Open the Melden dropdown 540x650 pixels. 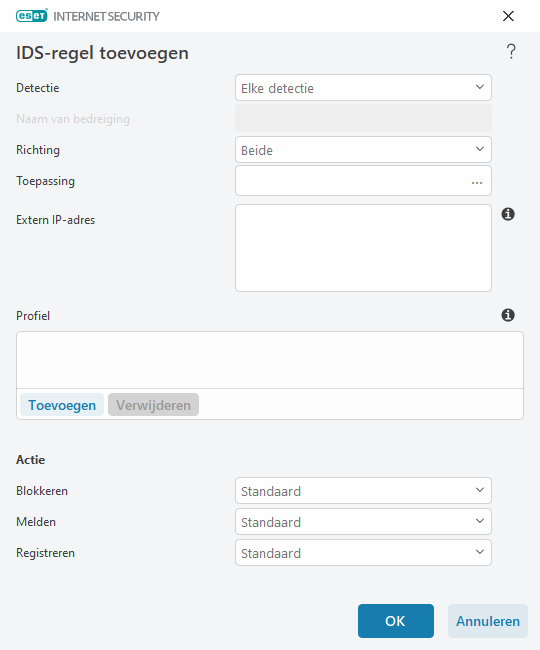pos(363,521)
